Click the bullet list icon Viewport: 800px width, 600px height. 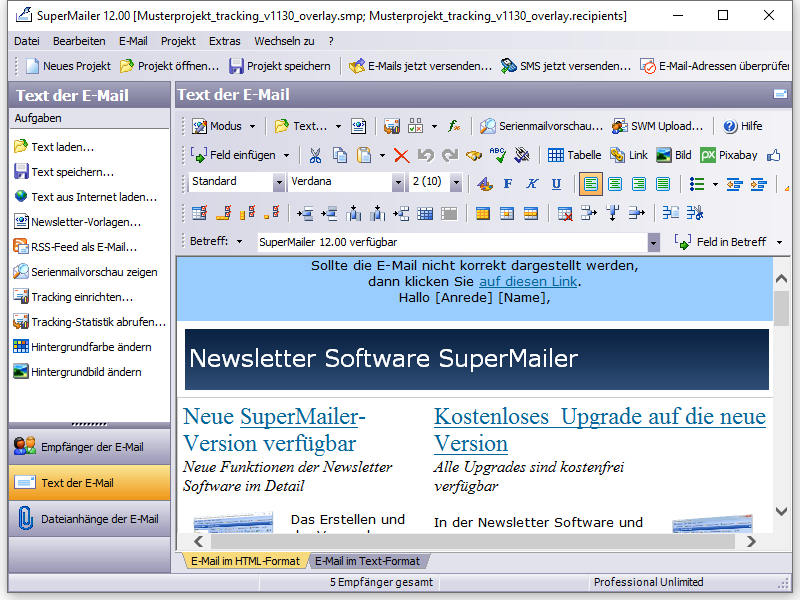coord(696,184)
